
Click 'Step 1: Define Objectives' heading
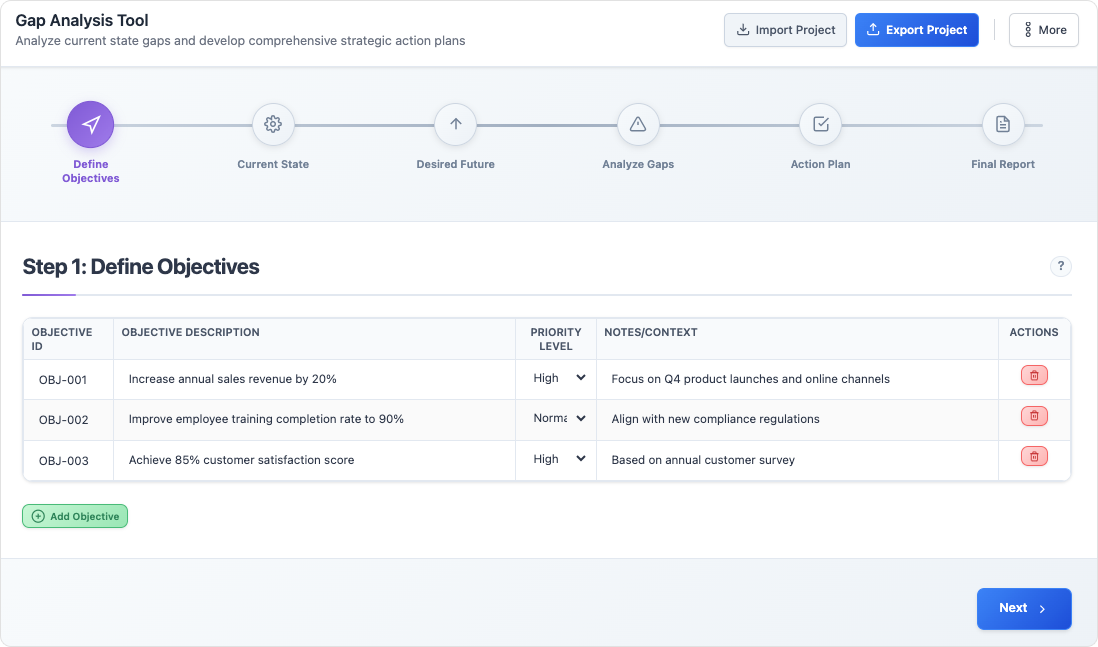coord(141,267)
